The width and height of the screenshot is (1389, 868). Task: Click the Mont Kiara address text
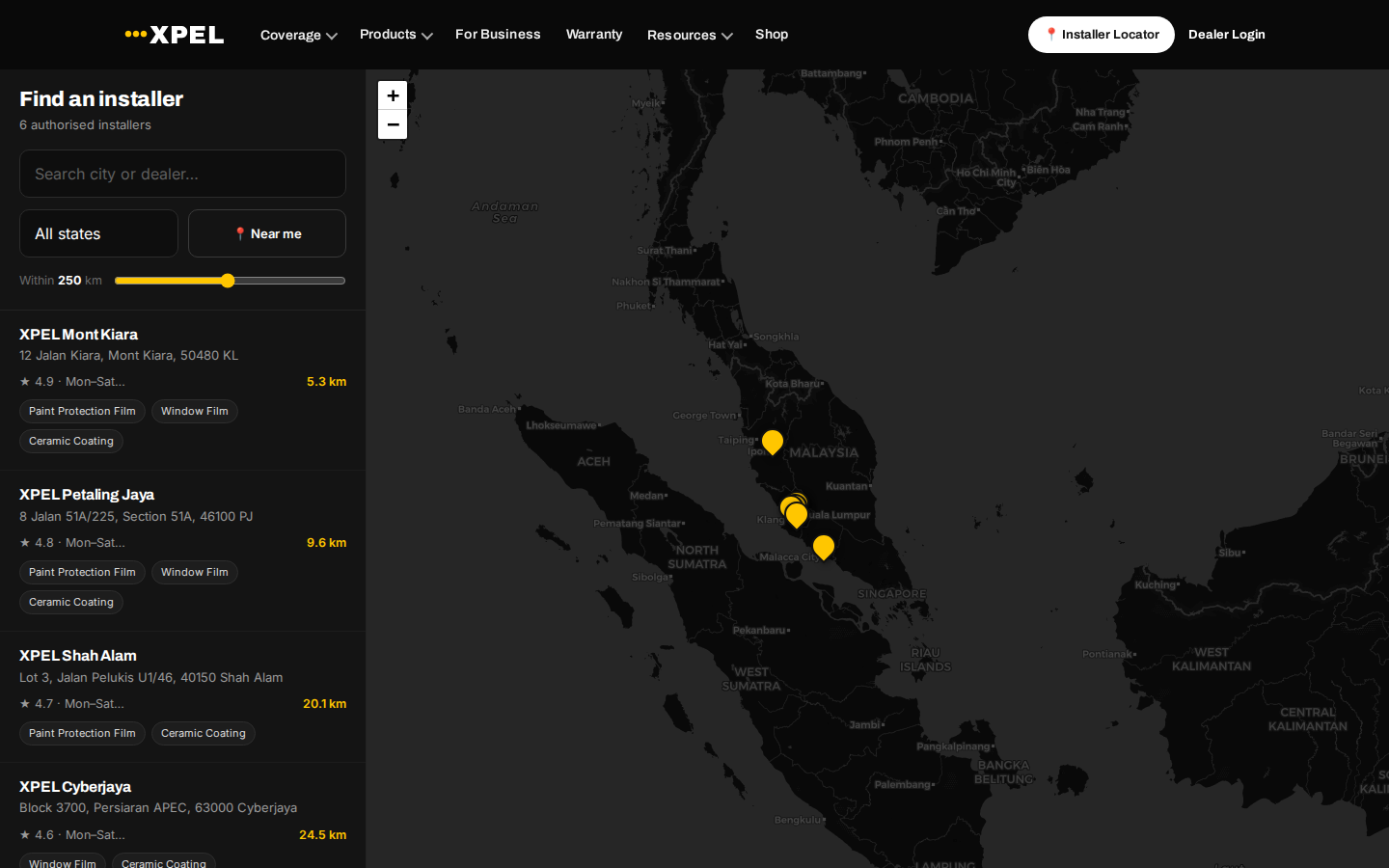point(129,355)
